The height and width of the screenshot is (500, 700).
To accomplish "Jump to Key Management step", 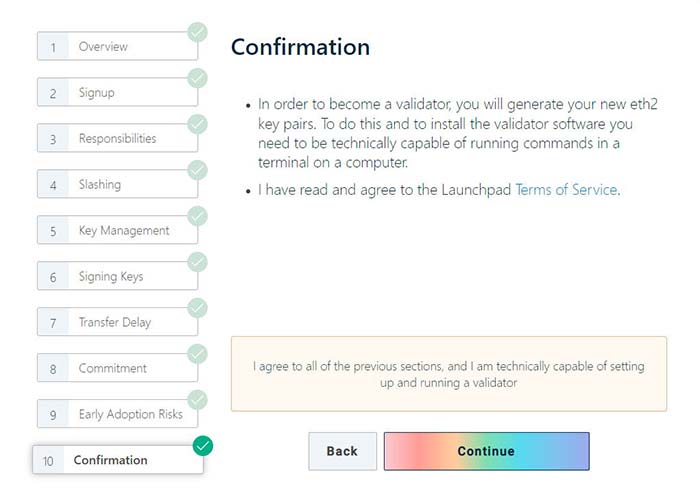I will pyautogui.click(x=117, y=231).
